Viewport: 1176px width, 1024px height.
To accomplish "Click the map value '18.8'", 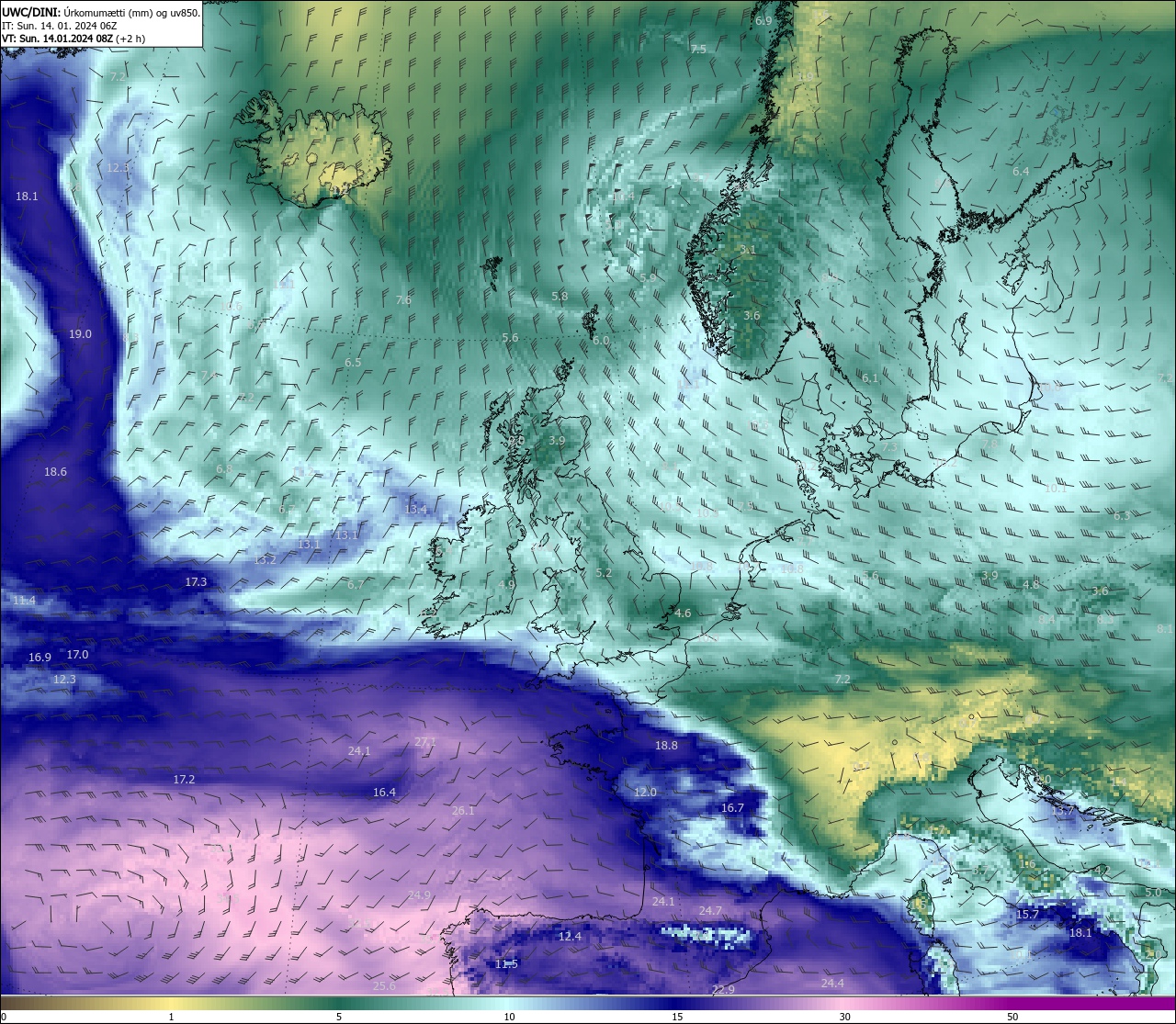I will 666,745.
